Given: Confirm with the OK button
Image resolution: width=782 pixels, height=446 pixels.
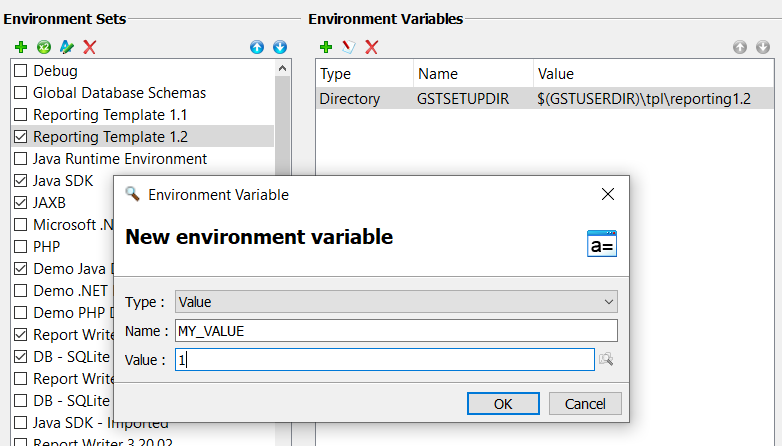Looking at the screenshot, I should pyautogui.click(x=503, y=404).
